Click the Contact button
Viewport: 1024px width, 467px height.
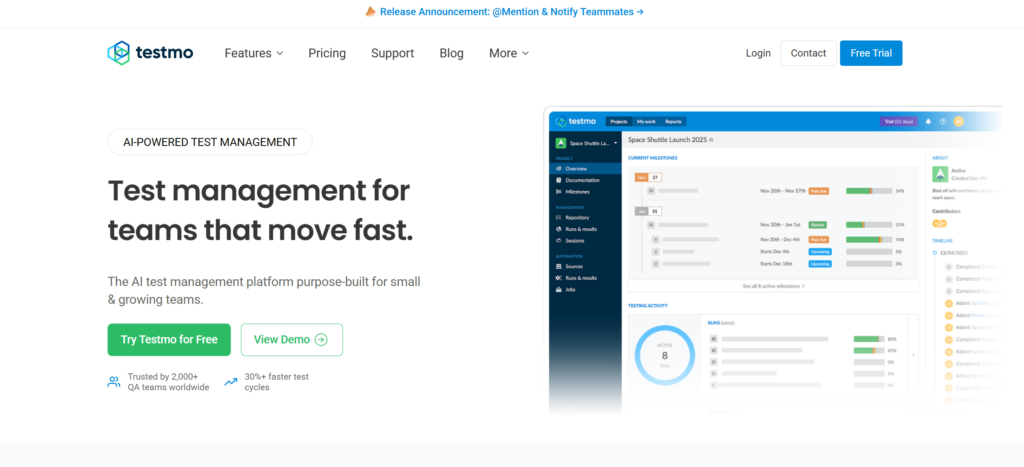pyautogui.click(x=808, y=54)
